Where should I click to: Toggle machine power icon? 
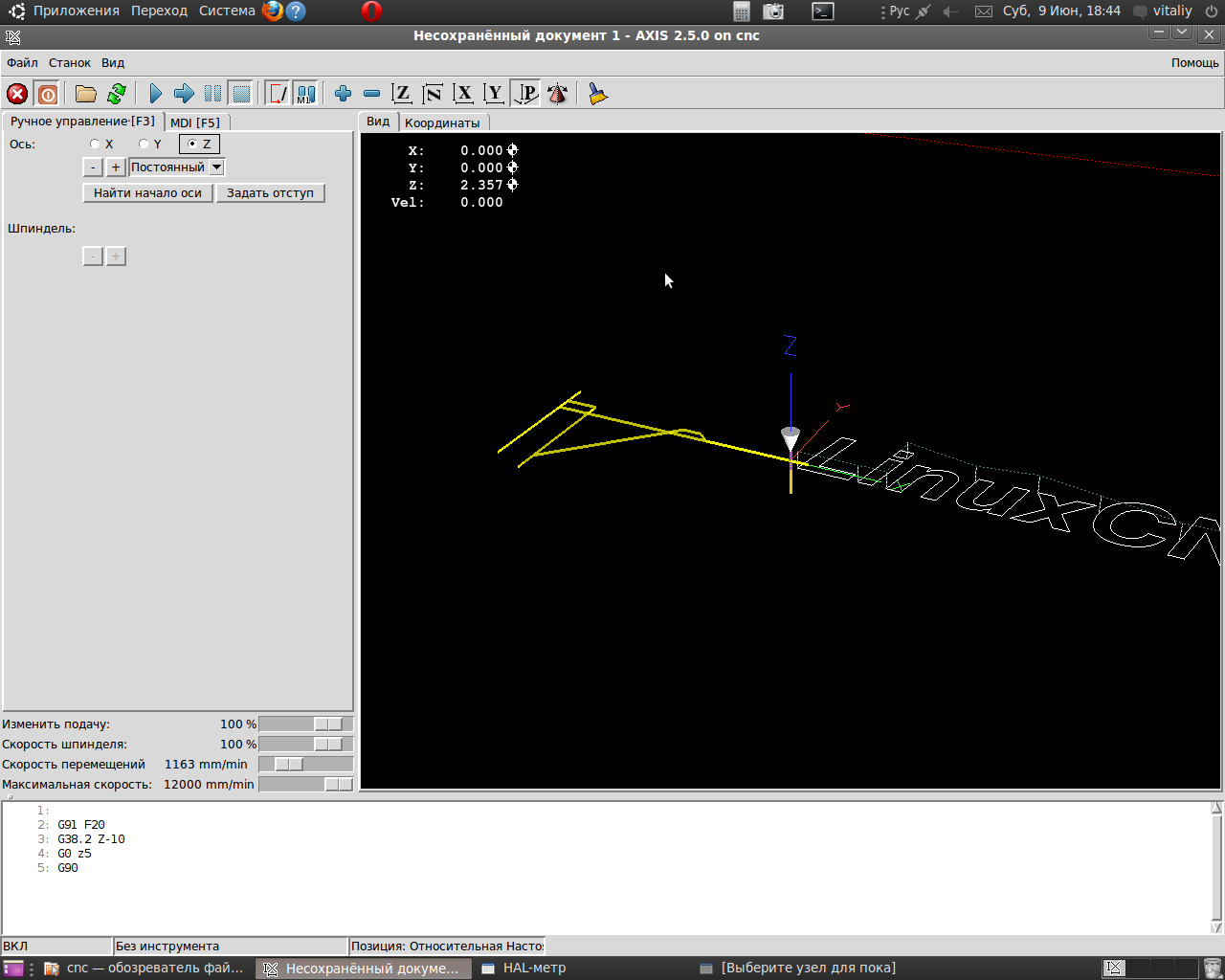tap(47, 94)
